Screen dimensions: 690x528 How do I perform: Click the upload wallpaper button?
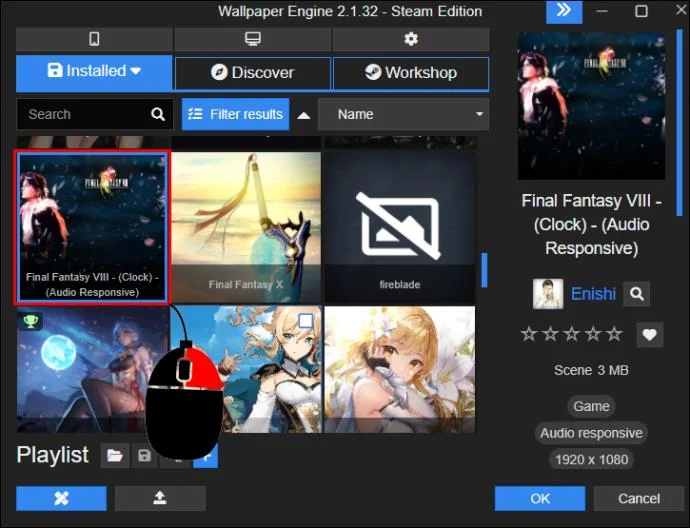click(x=160, y=499)
